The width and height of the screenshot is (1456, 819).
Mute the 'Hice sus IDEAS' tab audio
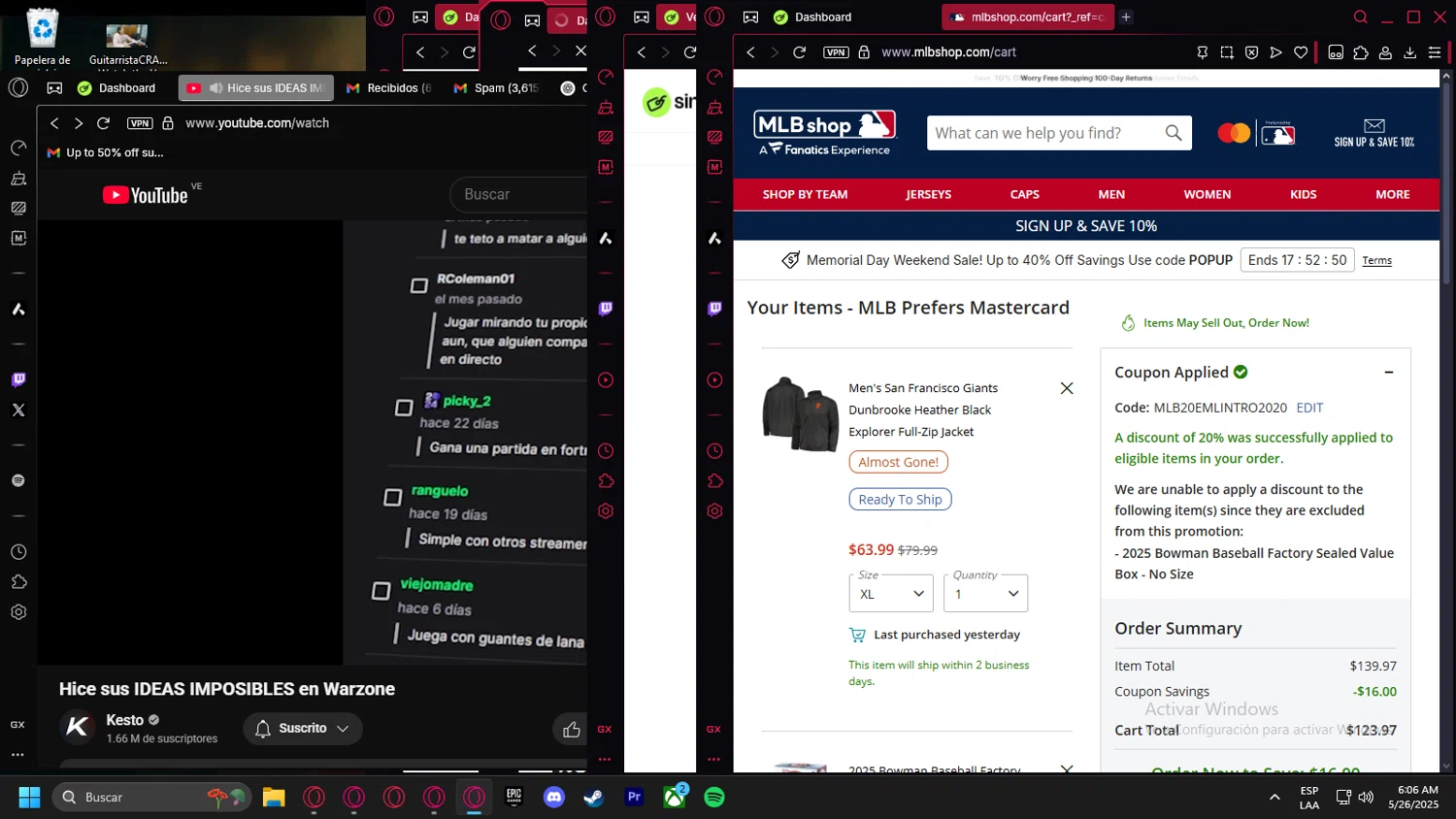point(215,87)
